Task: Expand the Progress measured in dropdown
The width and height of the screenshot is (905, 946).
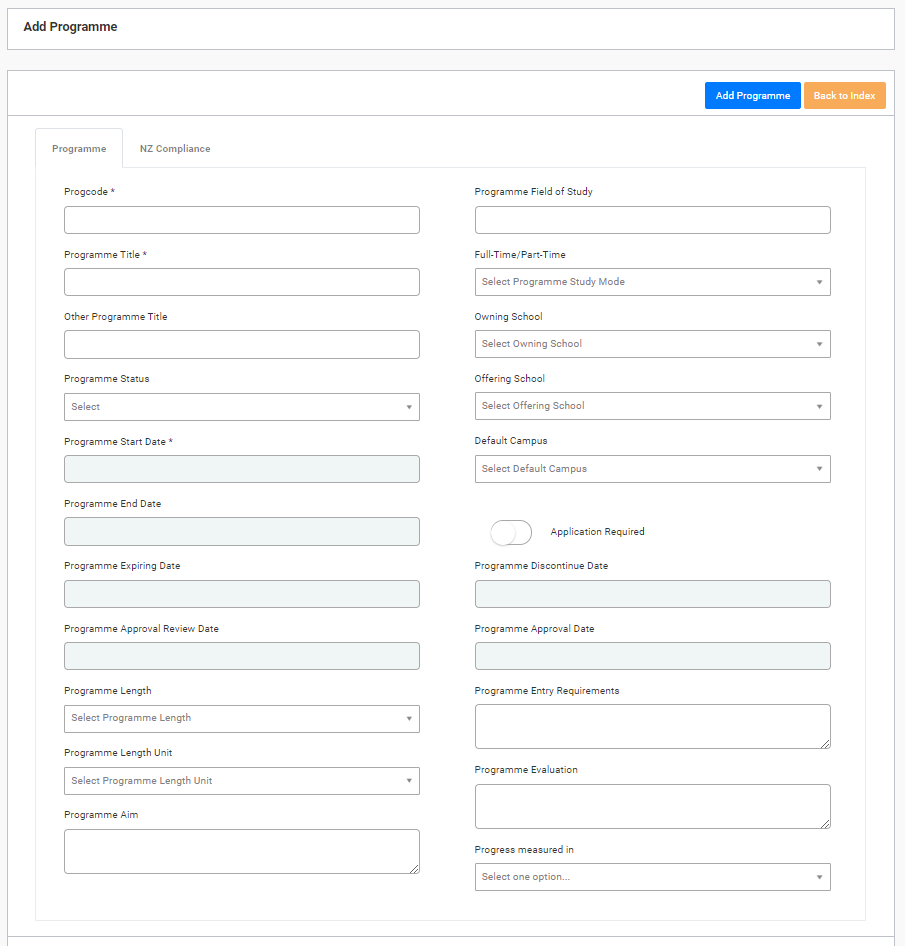Action: 652,877
